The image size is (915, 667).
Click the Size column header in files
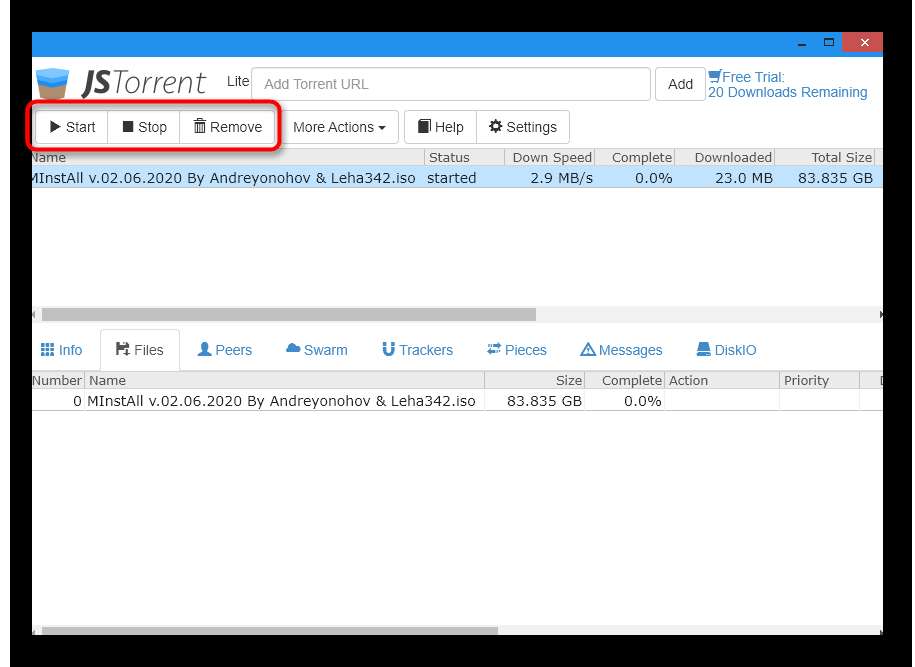point(535,380)
